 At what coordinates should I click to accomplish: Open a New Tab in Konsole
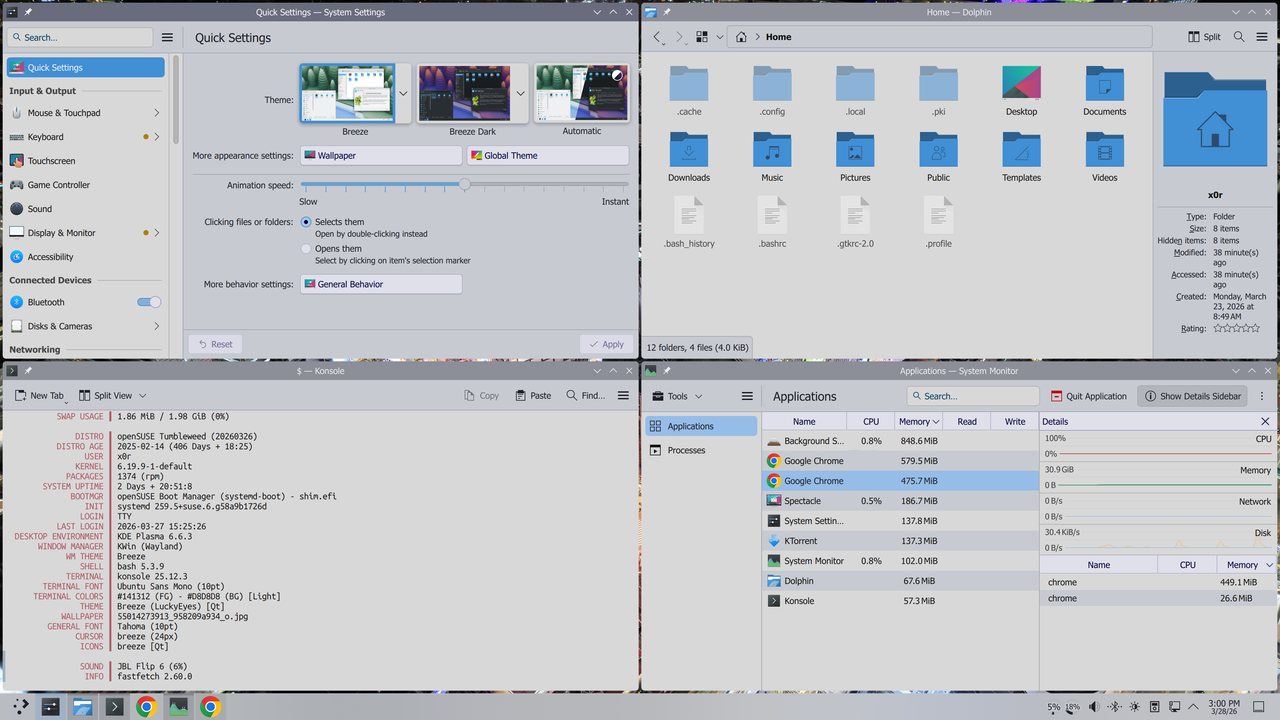point(38,396)
